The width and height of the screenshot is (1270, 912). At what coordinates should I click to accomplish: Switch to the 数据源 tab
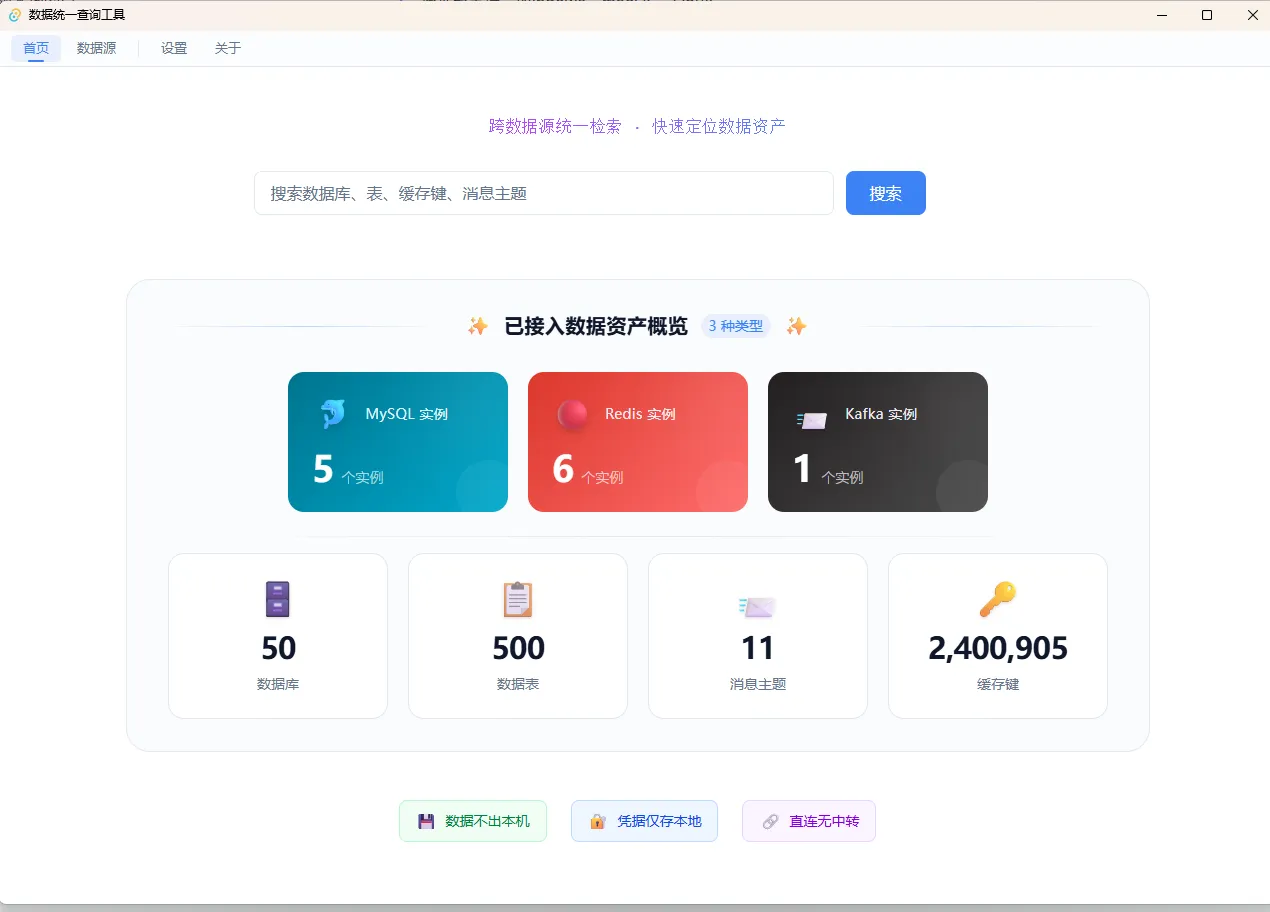coord(97,47)
